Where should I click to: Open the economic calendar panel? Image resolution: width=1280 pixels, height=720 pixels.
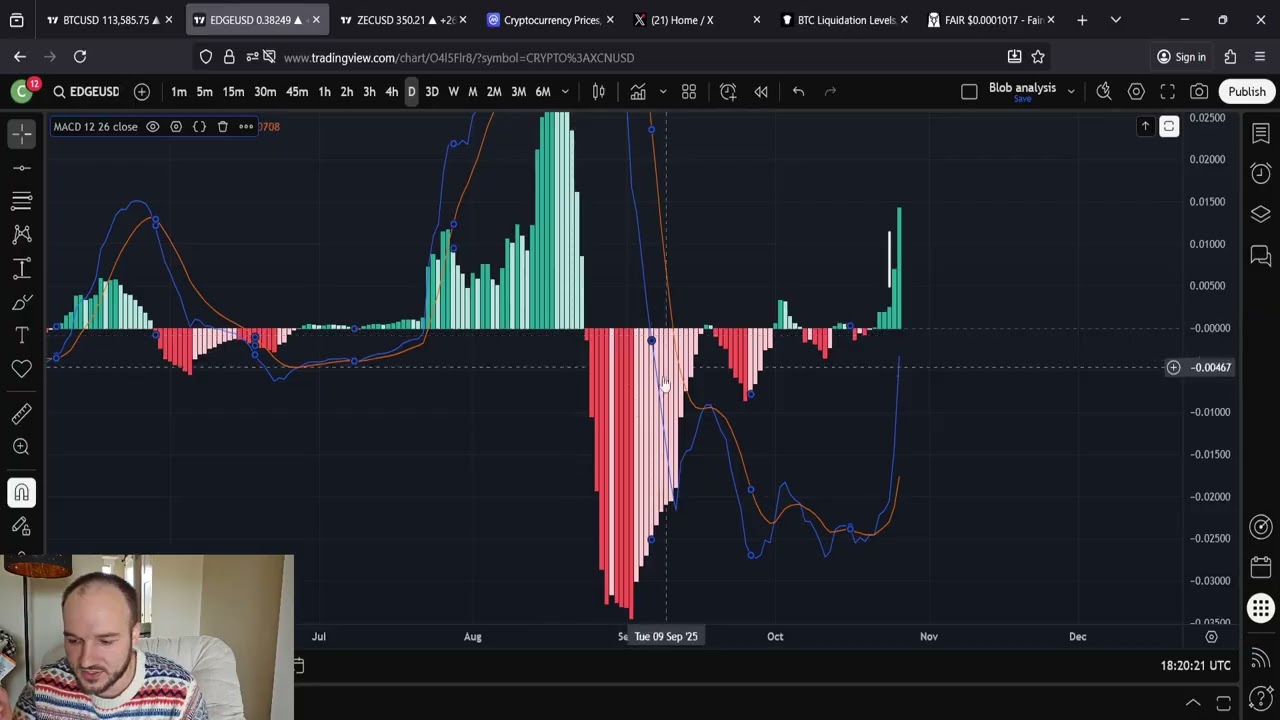point(1260,567)
